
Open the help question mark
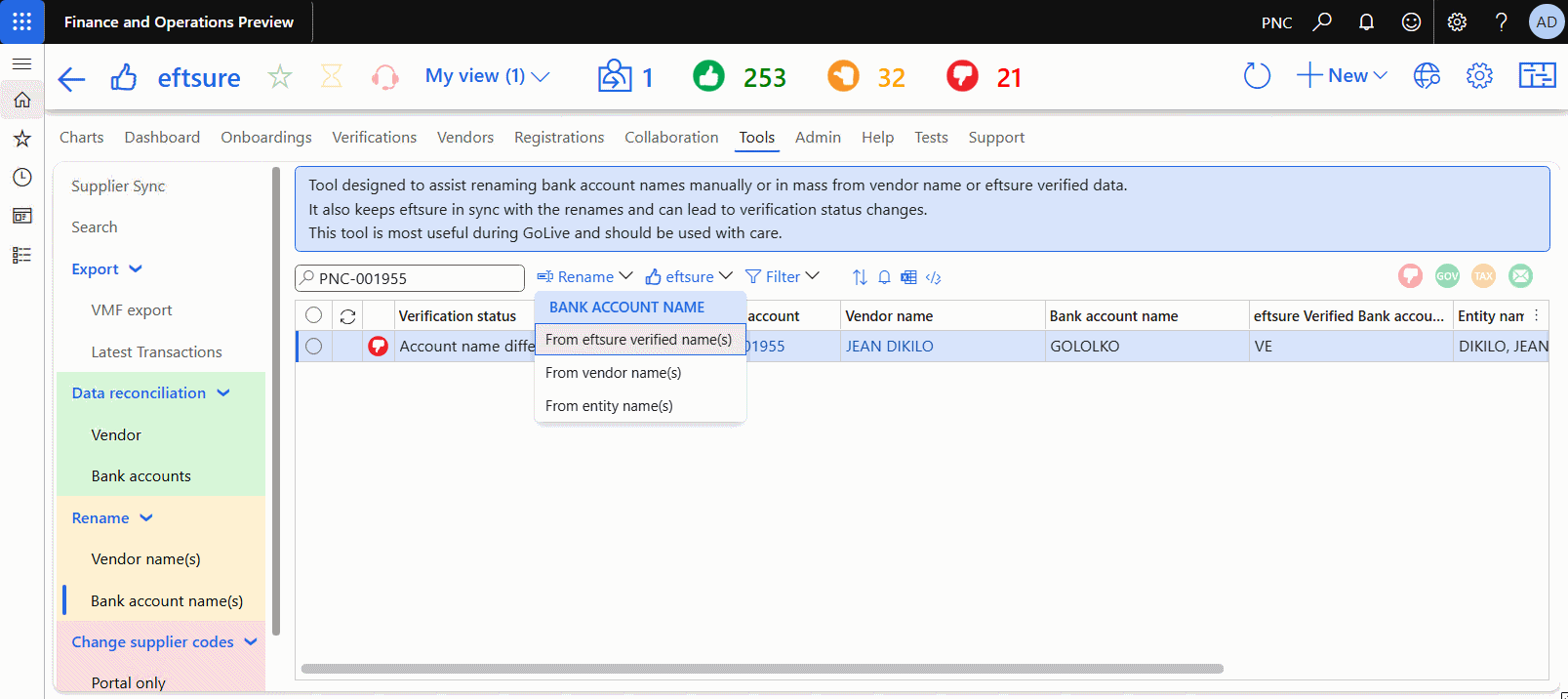pos(1502,21)
